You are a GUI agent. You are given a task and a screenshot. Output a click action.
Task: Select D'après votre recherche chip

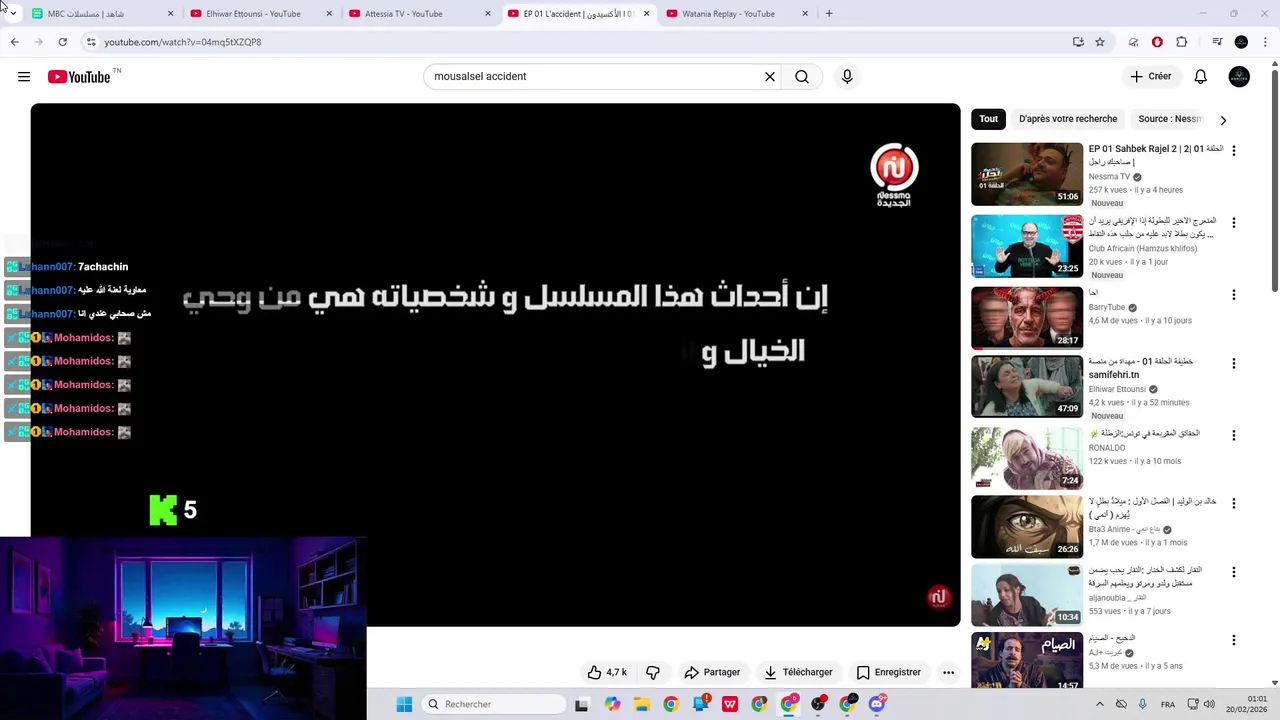(1068, 119)
